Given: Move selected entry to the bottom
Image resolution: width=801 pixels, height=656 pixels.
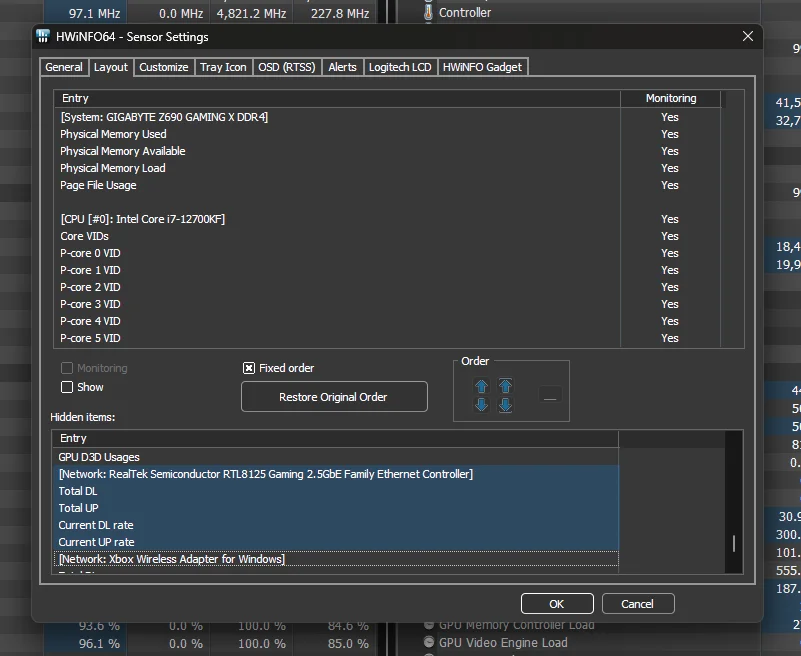Looking at the screenshot, I should click(x=505, y=405).
